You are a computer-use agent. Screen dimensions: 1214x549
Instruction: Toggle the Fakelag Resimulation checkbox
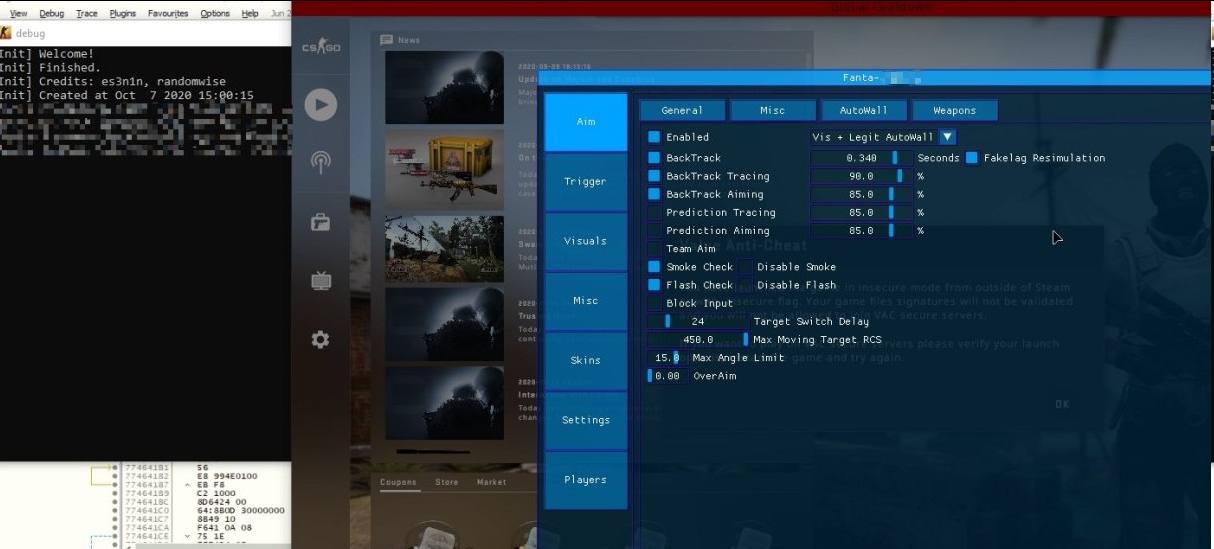coord(972,158)
